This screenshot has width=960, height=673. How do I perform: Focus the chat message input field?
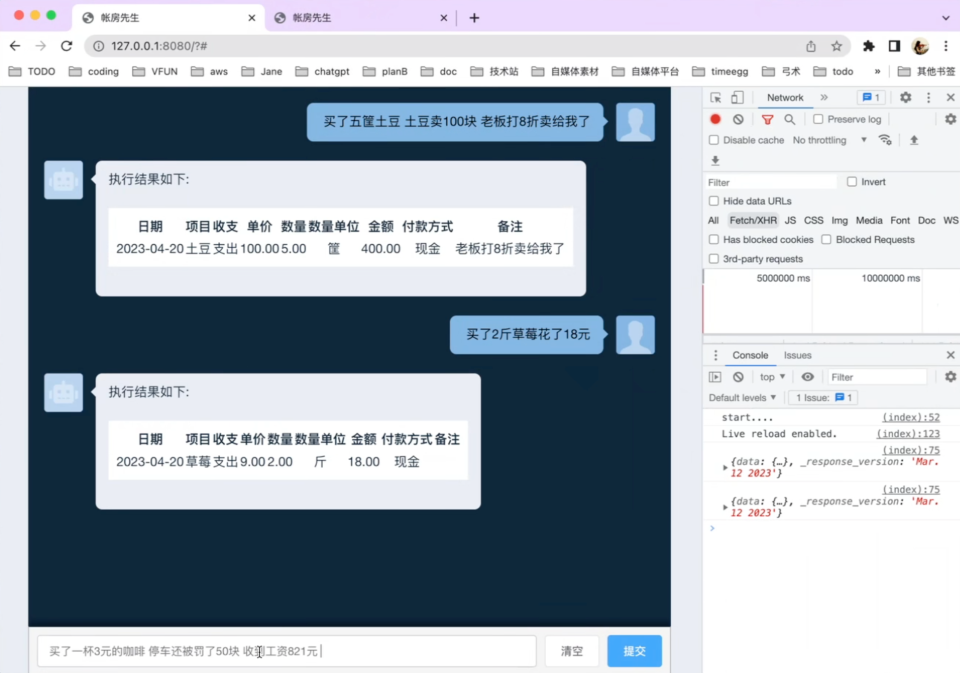click(286, 651)
